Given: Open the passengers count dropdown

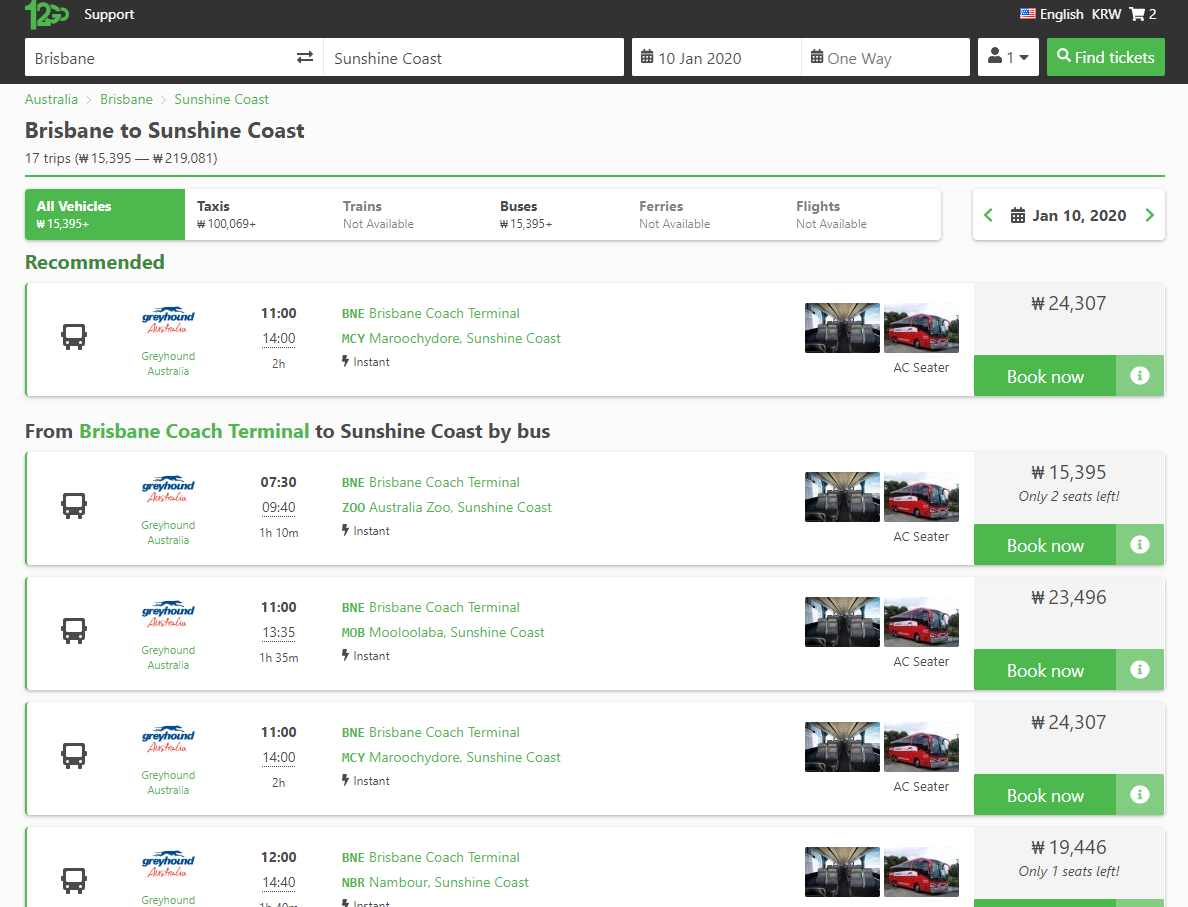Looking at the screenshot, I should [1008, 57].
